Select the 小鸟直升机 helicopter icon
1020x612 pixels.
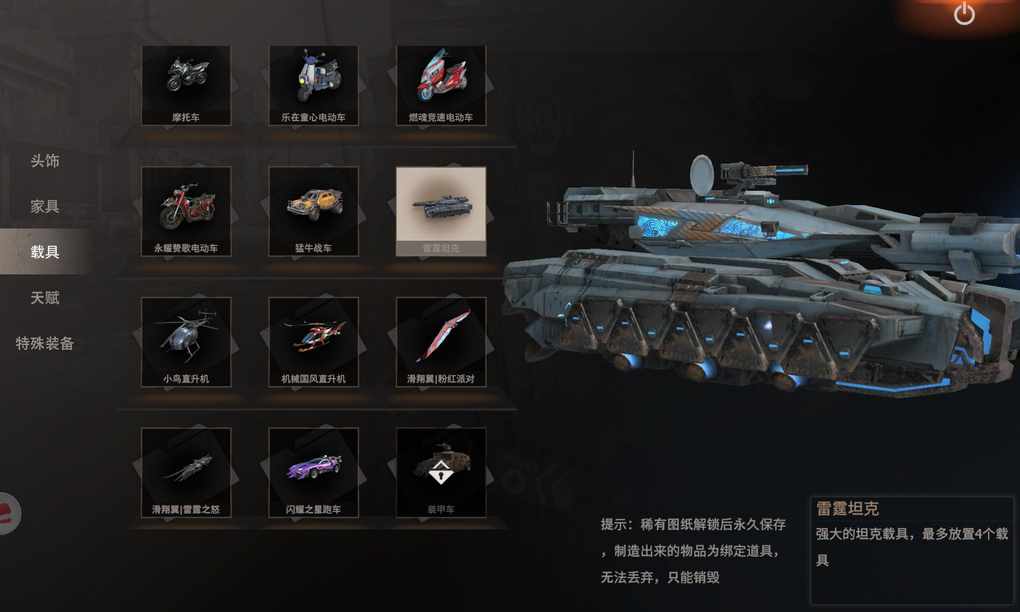point(186,342)
